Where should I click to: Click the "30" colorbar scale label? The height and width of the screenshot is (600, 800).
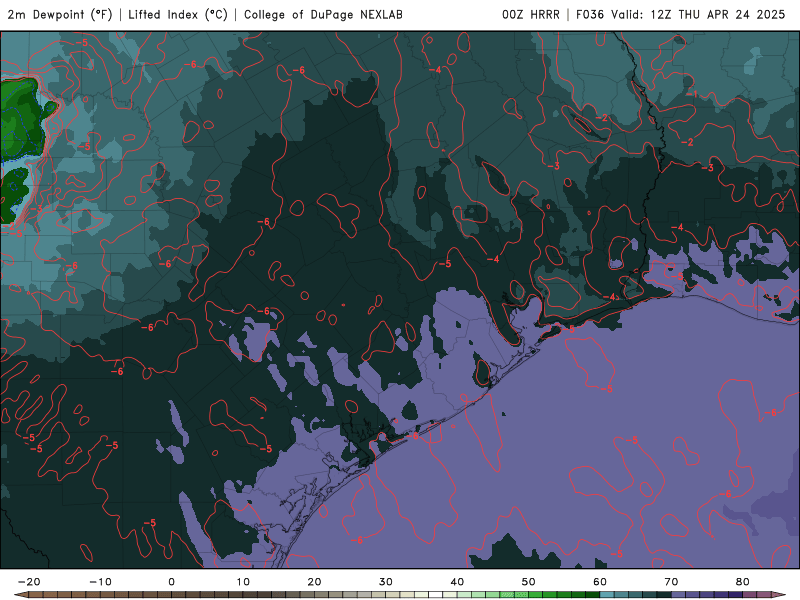[x=386, y=582]
